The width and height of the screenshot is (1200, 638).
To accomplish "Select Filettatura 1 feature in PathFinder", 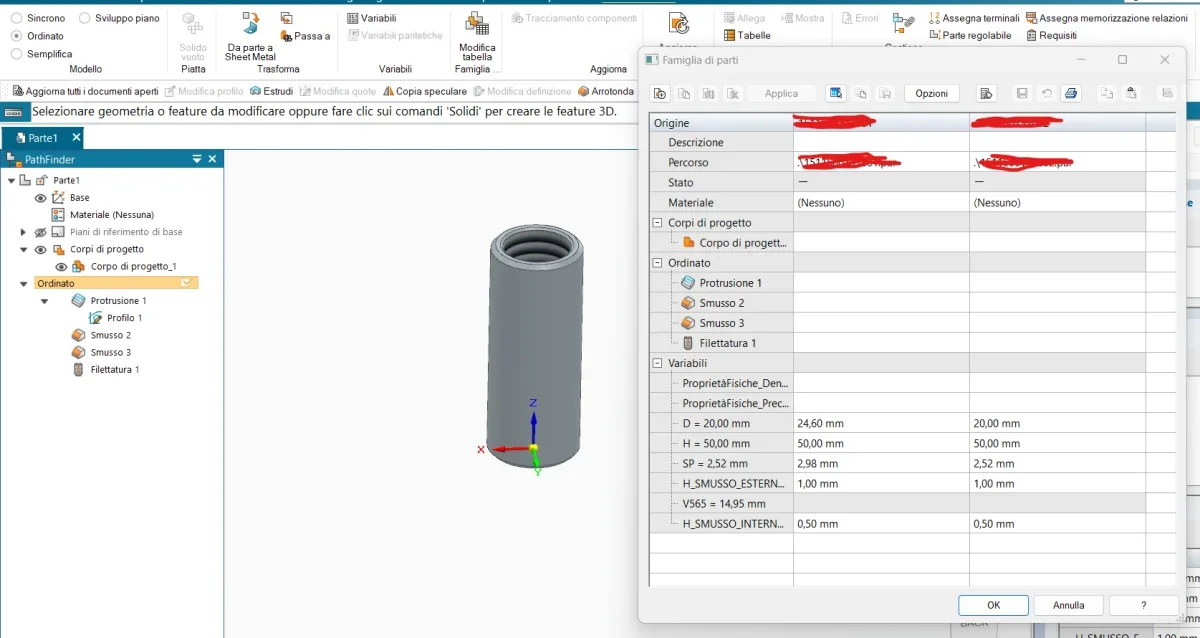I will coord(114,370).
